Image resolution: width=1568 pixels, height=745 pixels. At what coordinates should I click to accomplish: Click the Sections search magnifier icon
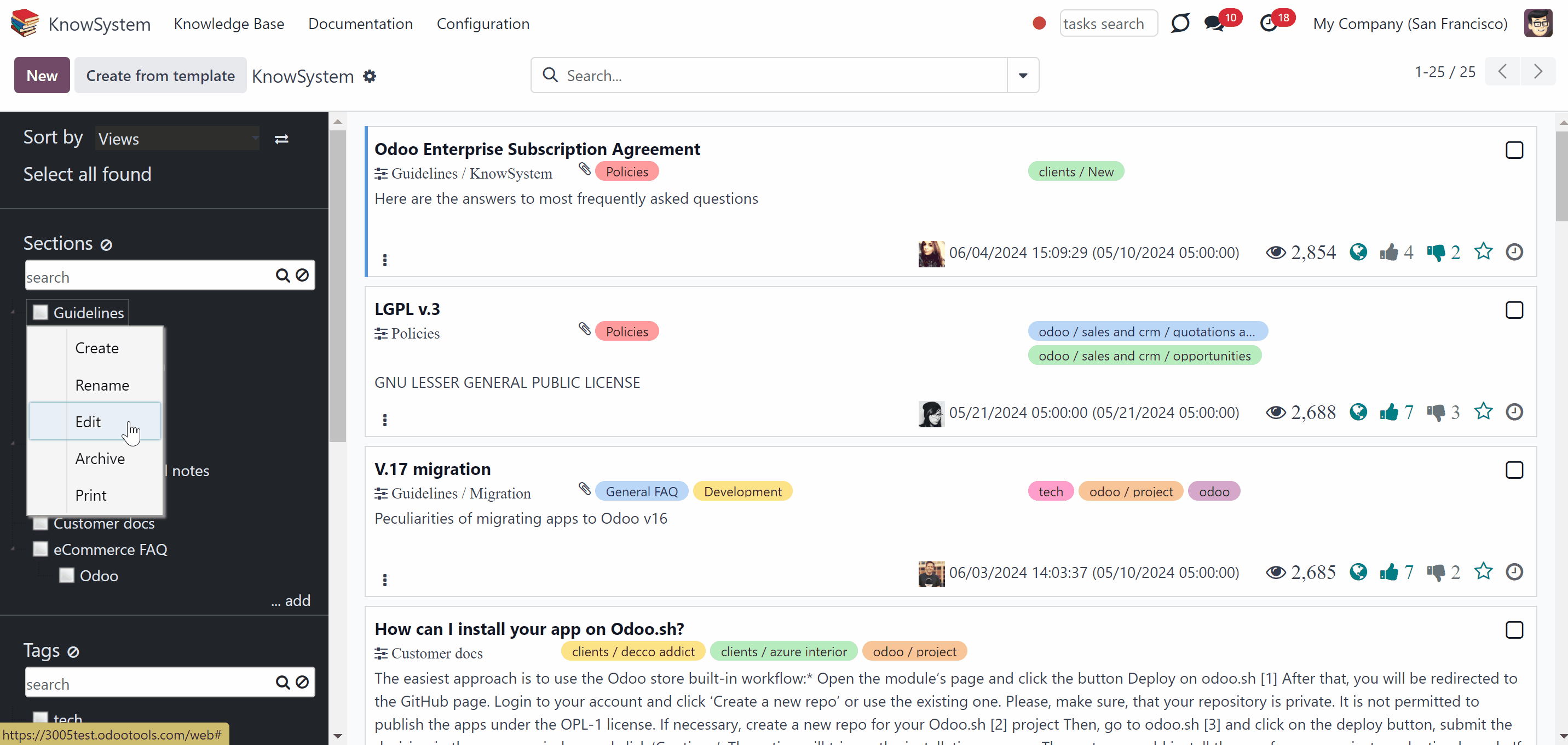coord(283,276)
